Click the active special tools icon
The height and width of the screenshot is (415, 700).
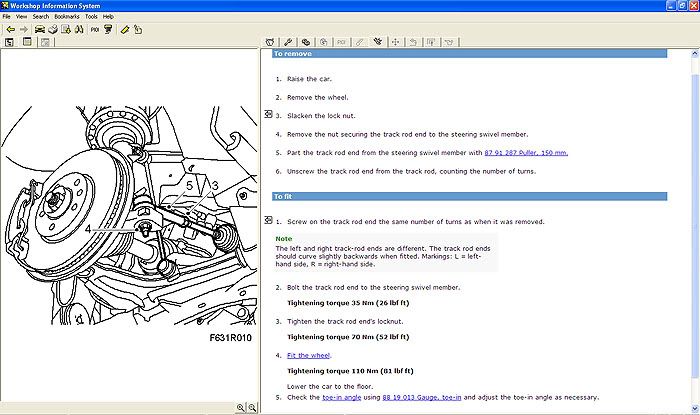coord(378,42)
